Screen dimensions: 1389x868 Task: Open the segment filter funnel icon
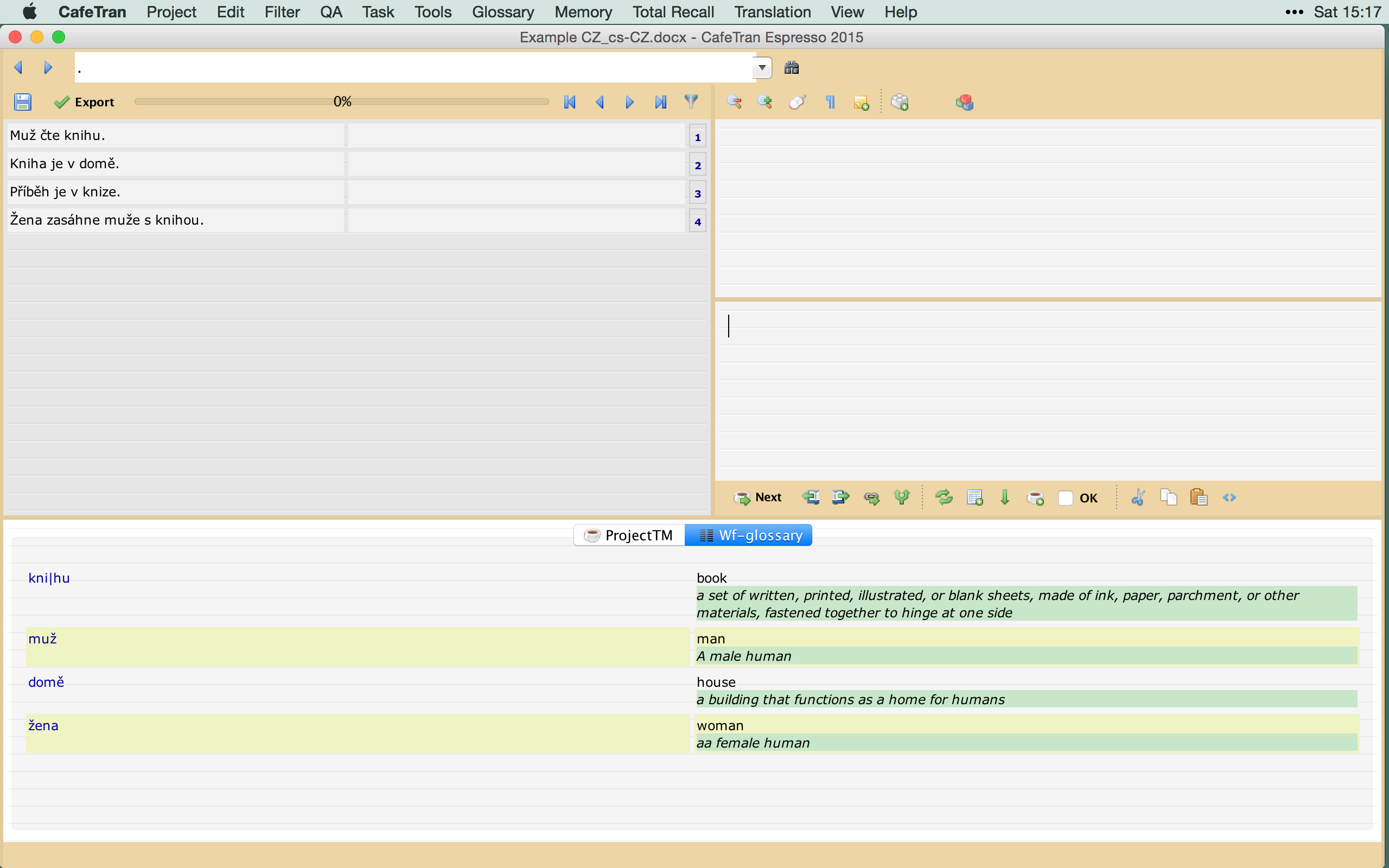[691, 101]
